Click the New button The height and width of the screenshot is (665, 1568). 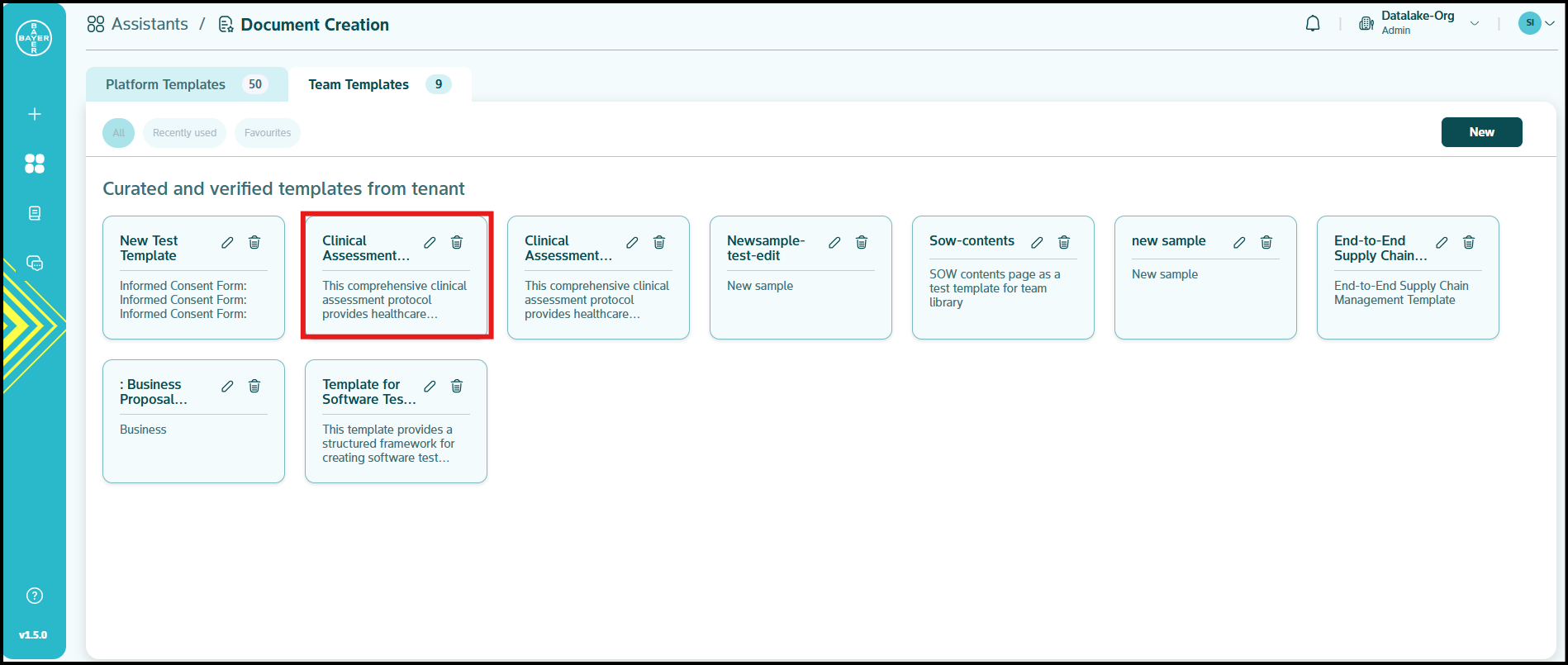tap(1481, 132)
